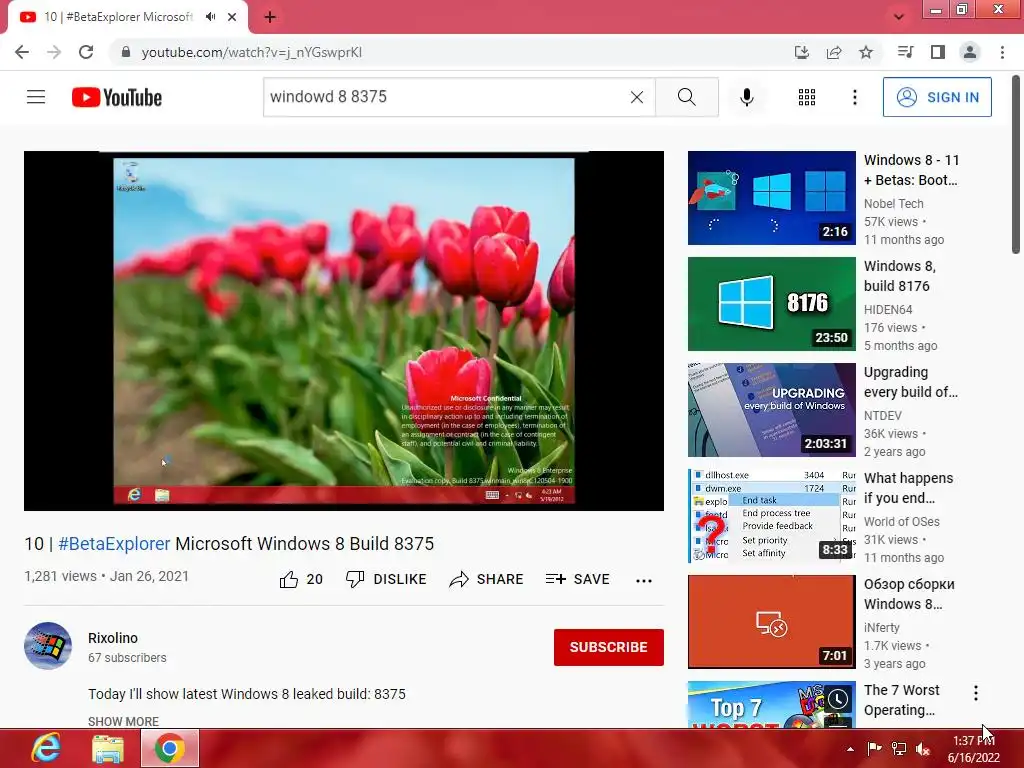
Task: Like the video with thumbs up
Action: tap(301, 579)
